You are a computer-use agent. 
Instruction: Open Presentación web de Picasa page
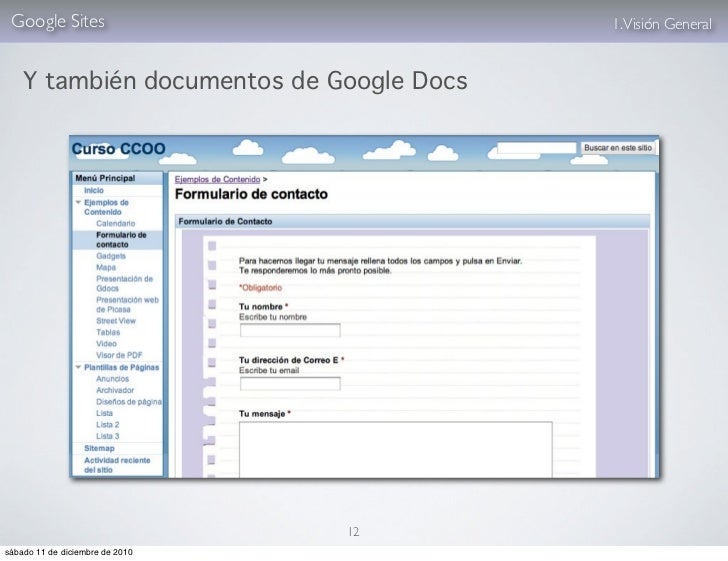[127, 305]
